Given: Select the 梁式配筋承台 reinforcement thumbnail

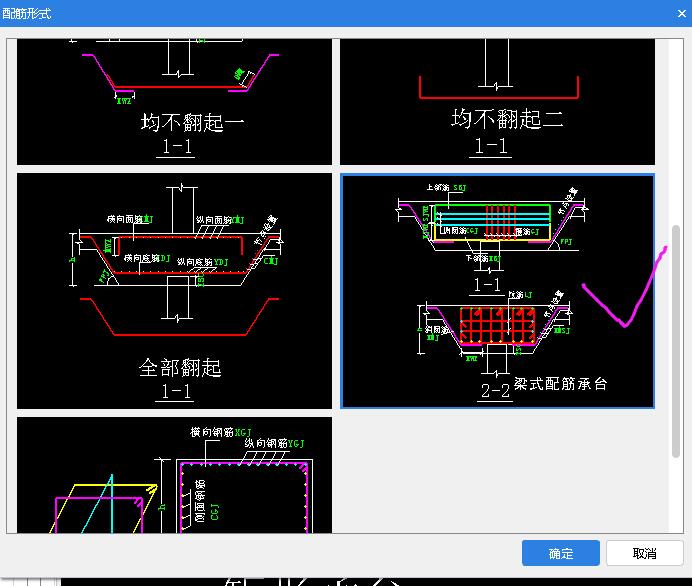Looking at the screenshot, I should pyautogui.click(x=497, y=291).
